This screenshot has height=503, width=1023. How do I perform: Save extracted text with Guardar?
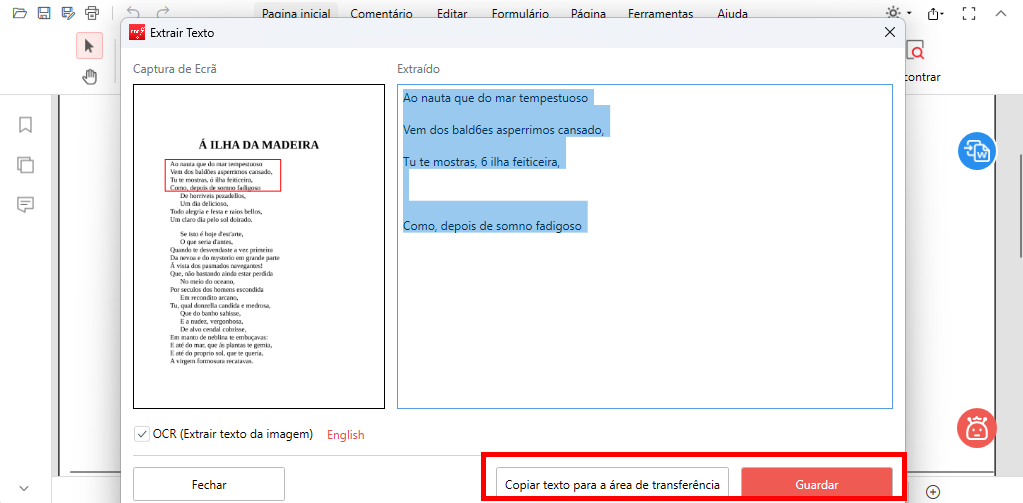817,485
